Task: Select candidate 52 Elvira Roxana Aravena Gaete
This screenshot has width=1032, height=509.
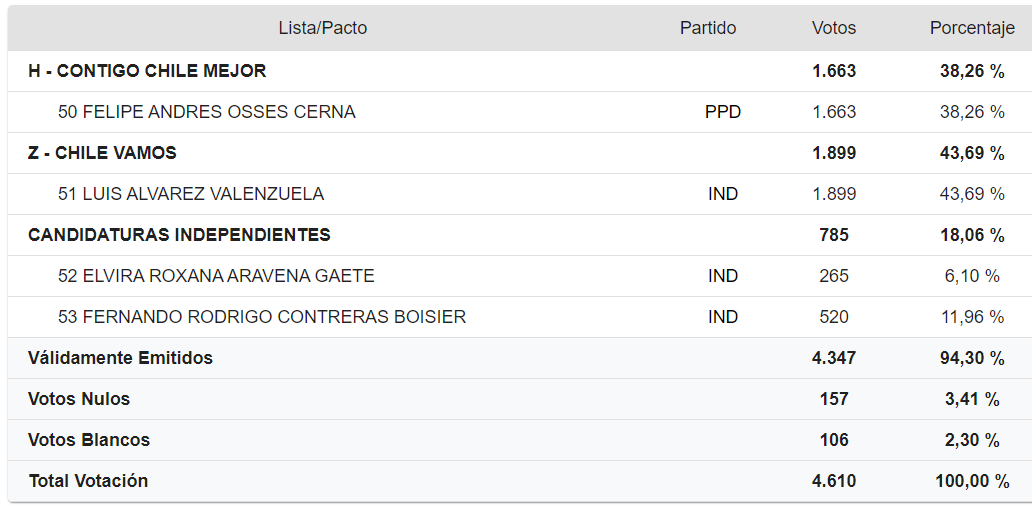Action: [216, 276]
